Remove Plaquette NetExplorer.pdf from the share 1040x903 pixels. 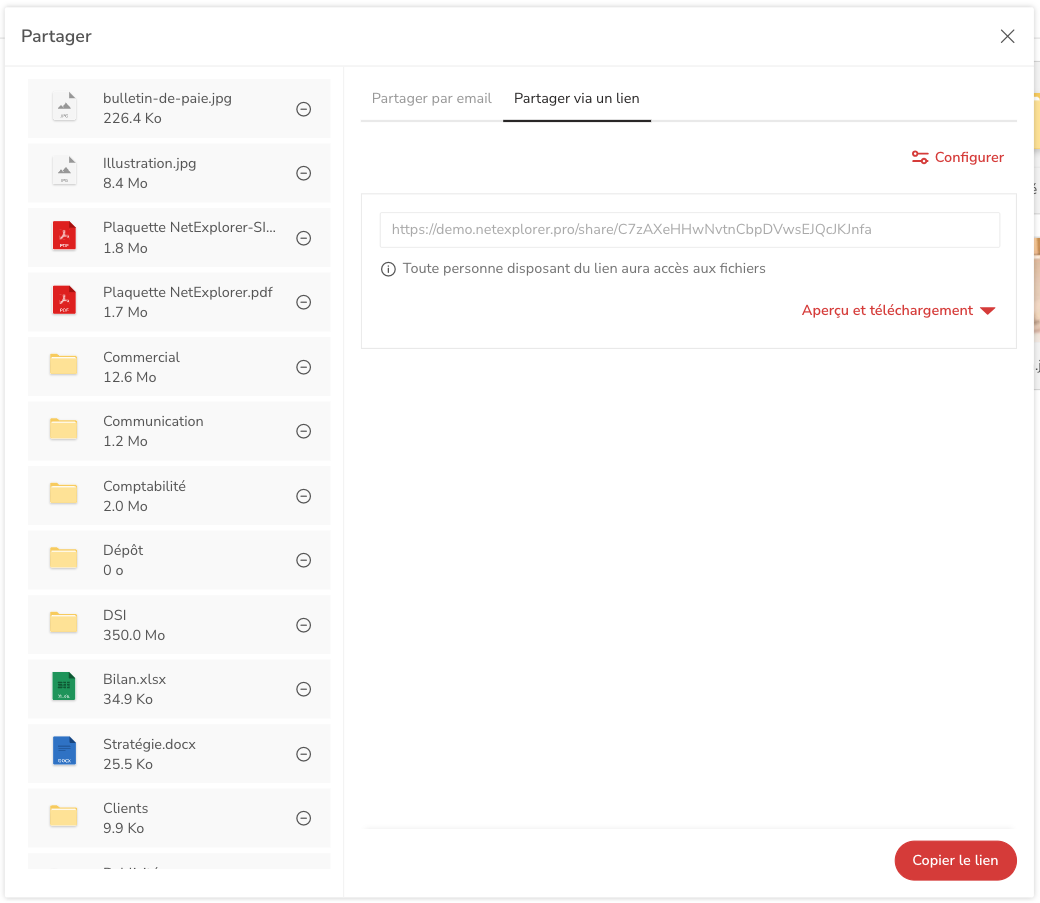click(303, 301)
